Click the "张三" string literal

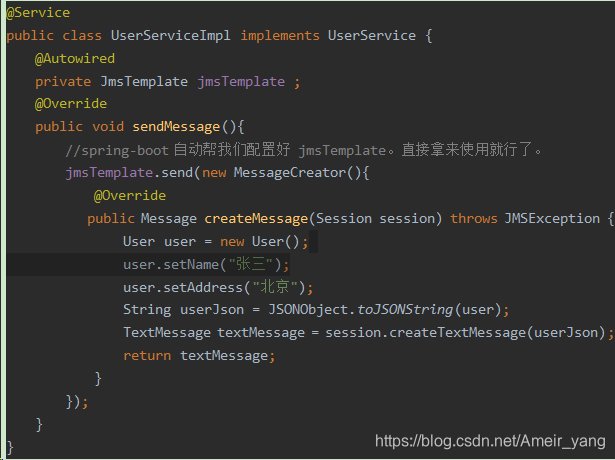coord(251,264)
